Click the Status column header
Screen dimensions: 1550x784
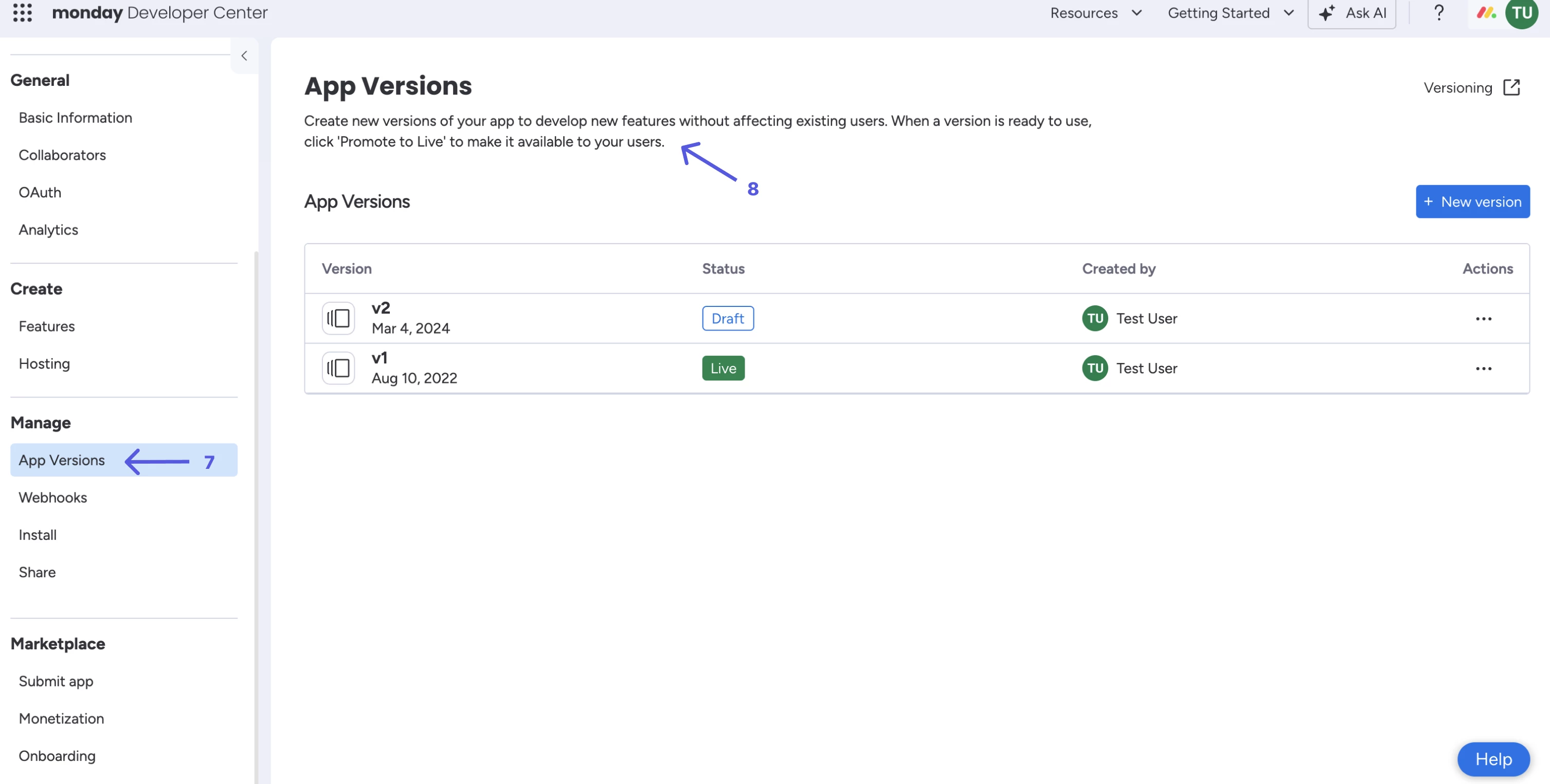(723, 269)
